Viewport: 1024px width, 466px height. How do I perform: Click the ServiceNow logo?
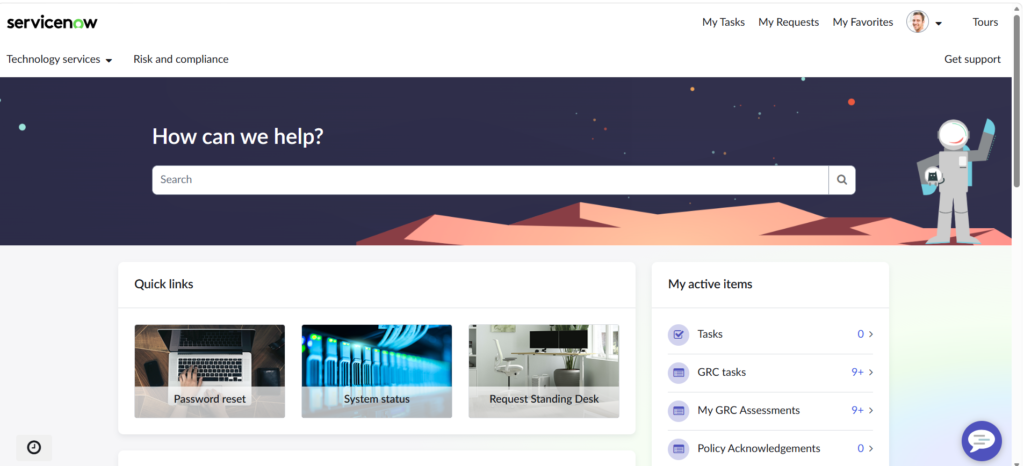point(52,22)
